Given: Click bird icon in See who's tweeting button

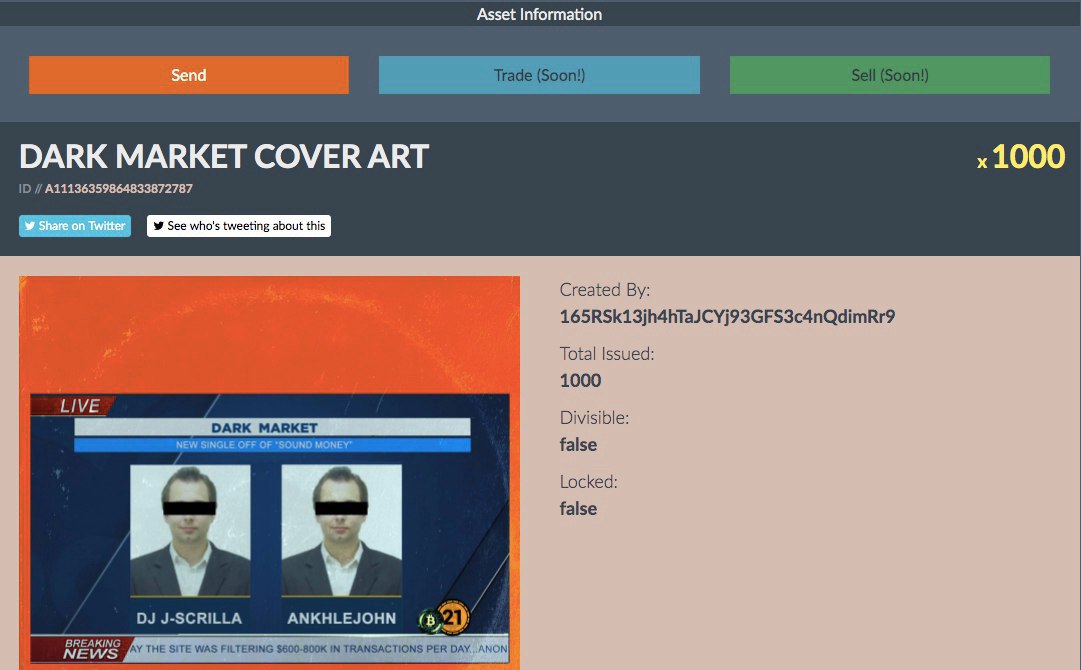Looking at the screenshot, I should pos(159,225).
